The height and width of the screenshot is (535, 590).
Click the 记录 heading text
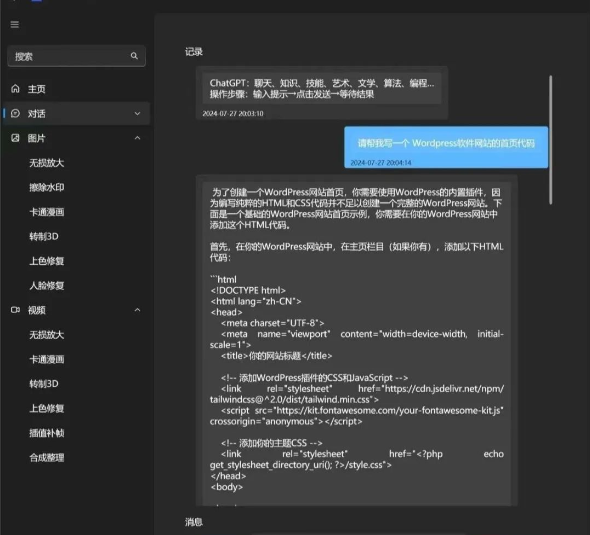[194, 52]
